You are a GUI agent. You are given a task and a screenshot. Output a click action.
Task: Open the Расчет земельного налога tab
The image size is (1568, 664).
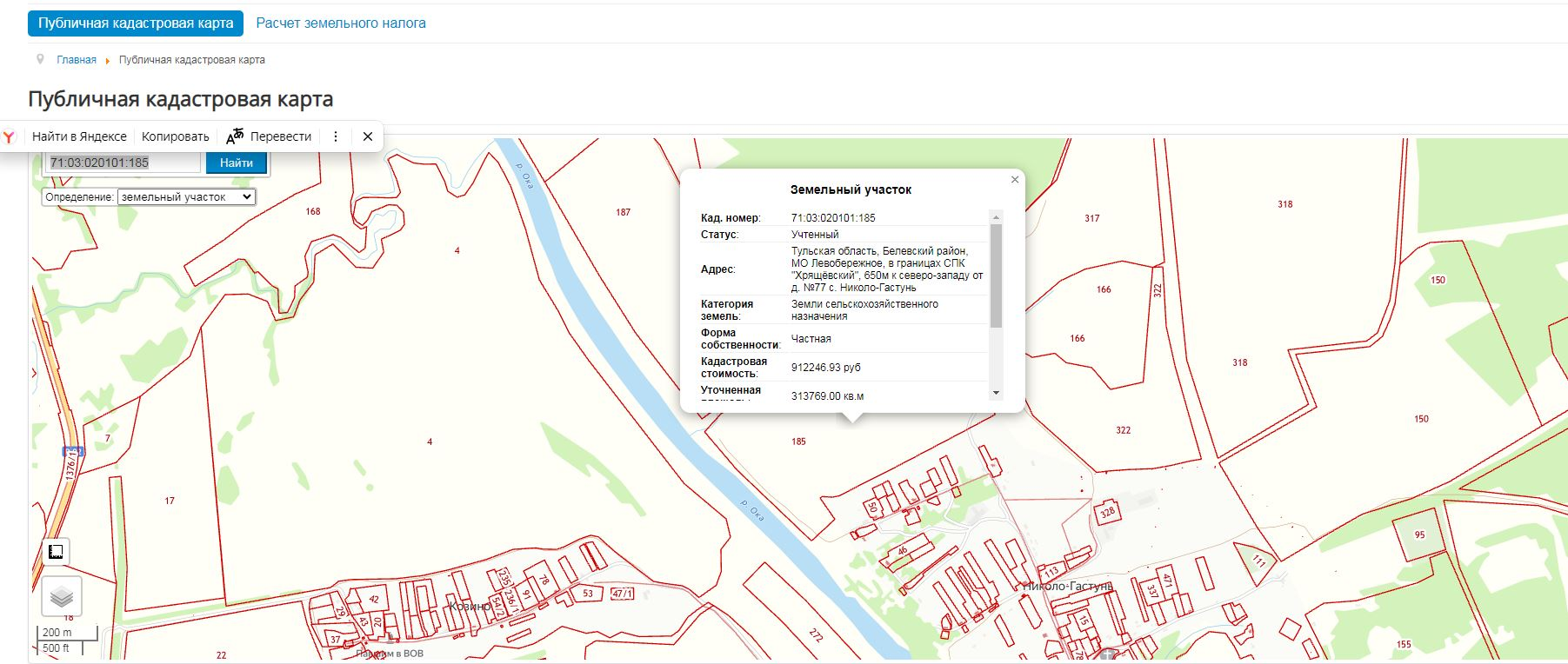tap(341, 23)
